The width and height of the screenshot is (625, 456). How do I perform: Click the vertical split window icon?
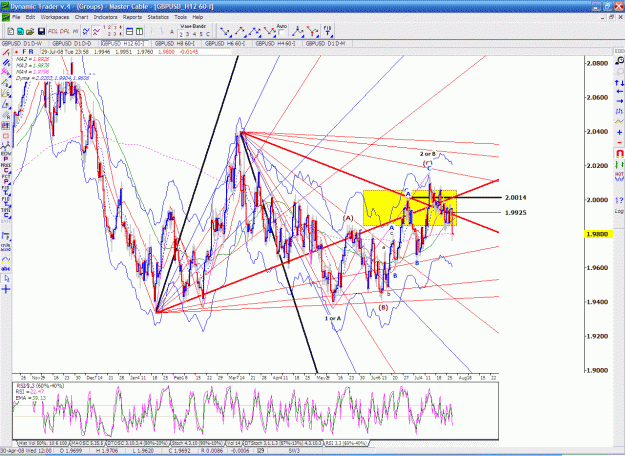point(139,31)
